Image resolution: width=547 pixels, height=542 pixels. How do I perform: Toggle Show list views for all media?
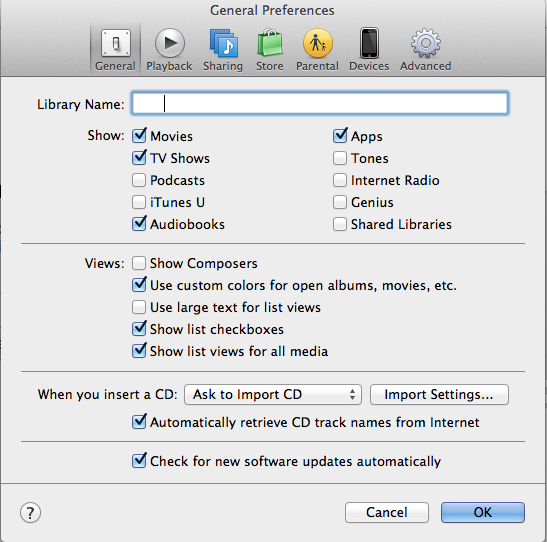tap(139, 351)
